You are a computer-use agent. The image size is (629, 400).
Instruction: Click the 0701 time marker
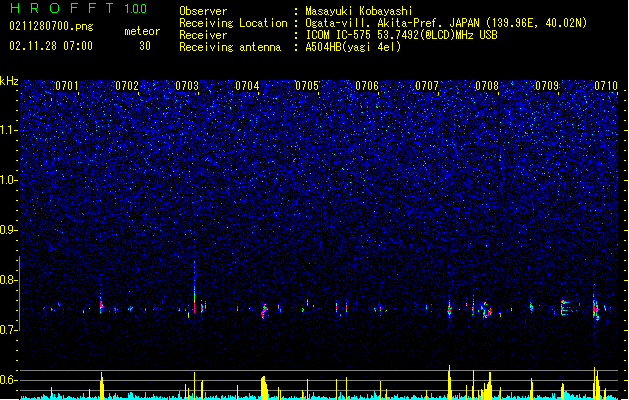pos(67,86)
